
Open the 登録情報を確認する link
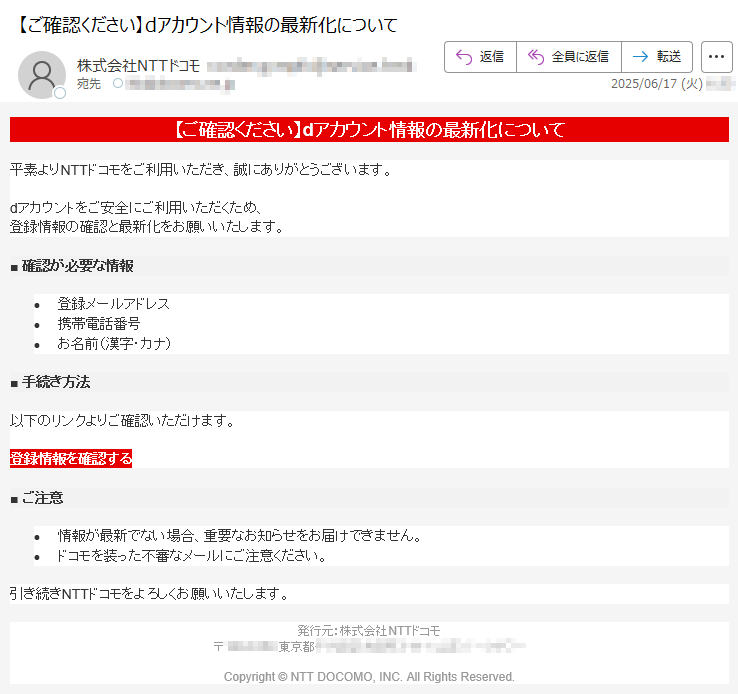click(x=71, y=458)
